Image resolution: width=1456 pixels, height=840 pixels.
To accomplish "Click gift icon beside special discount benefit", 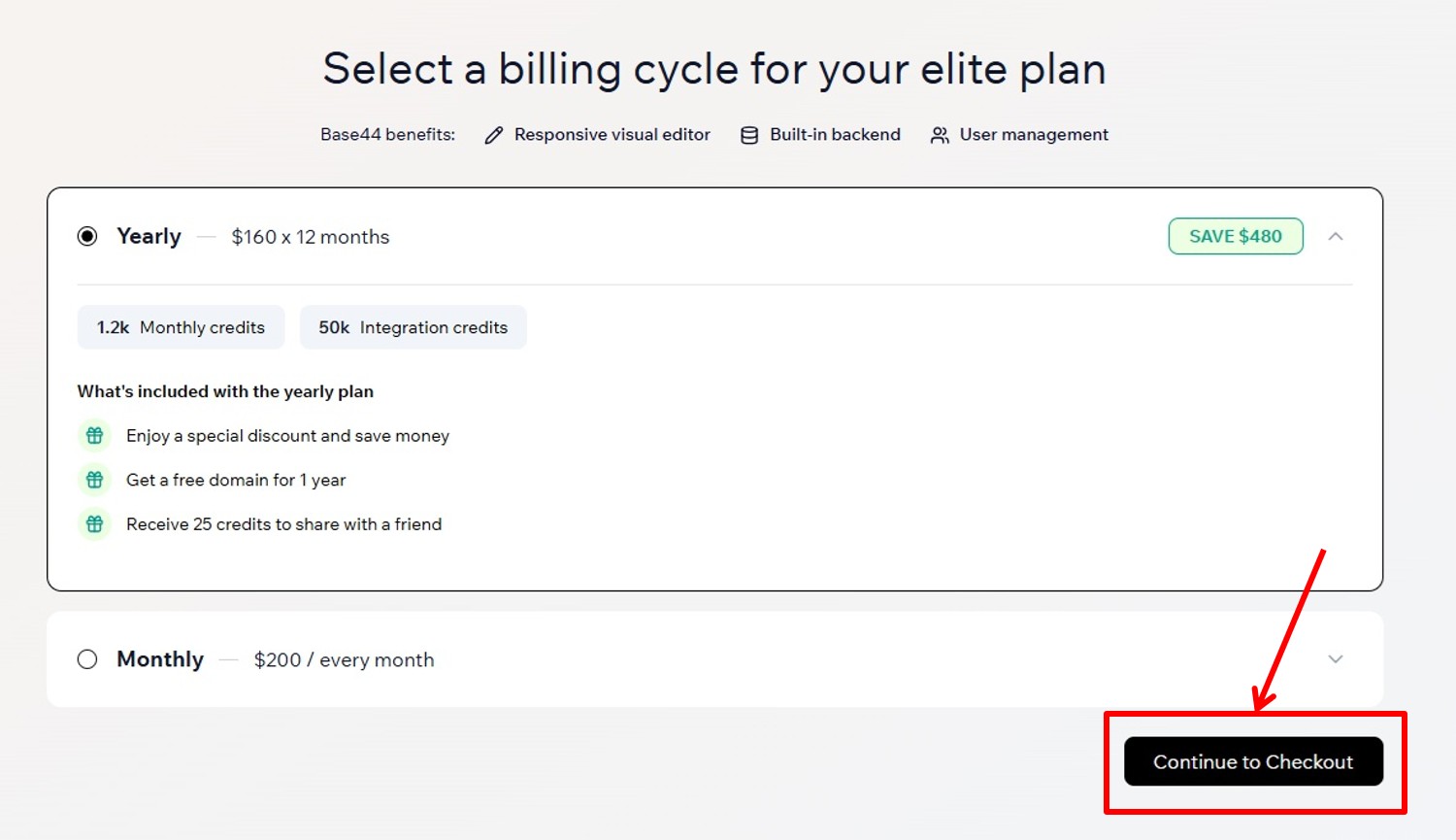I will pos(94,436).
